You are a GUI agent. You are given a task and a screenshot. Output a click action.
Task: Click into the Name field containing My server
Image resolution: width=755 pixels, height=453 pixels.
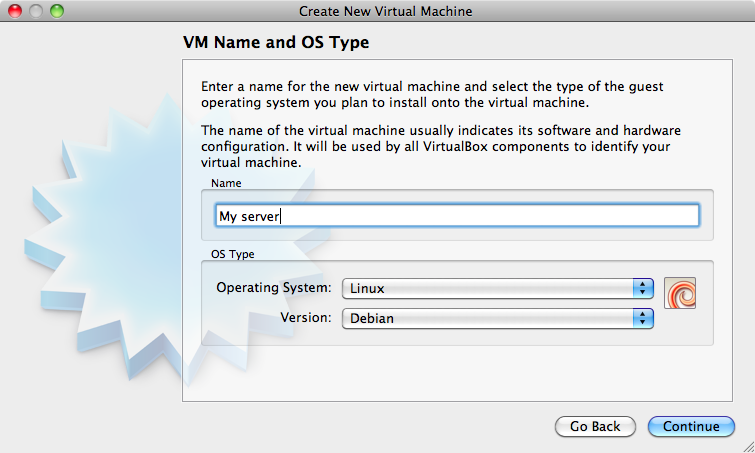click(457, 216)
